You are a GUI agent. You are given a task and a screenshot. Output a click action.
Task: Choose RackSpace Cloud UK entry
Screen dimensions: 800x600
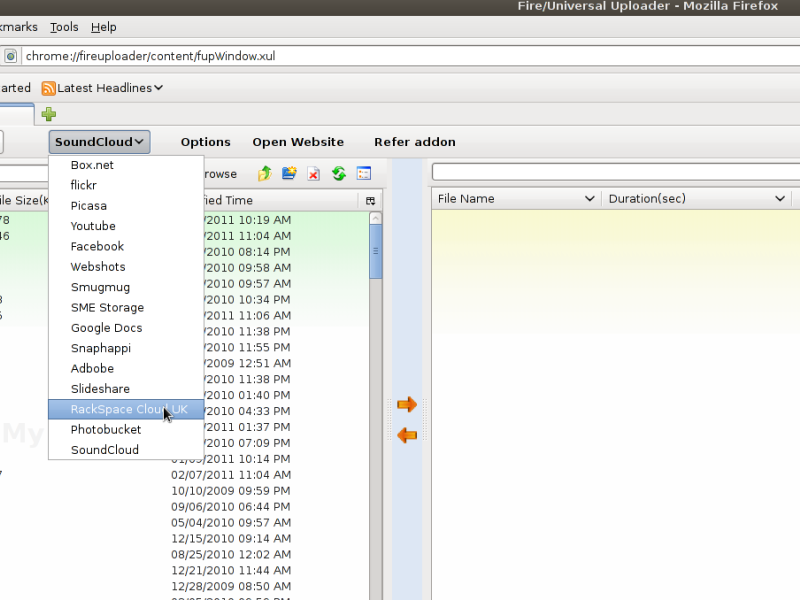tap(126, 409)
